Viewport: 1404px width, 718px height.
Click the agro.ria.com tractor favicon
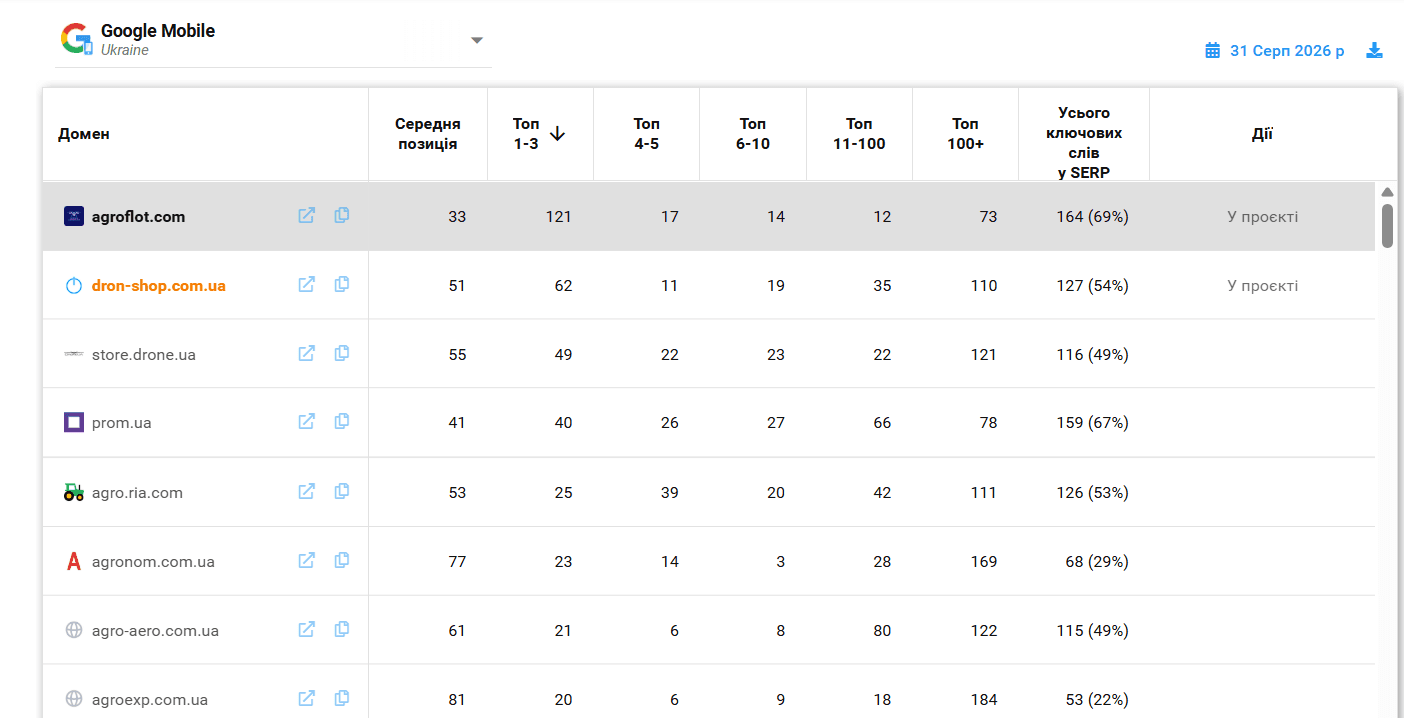[x=74, y=492]
